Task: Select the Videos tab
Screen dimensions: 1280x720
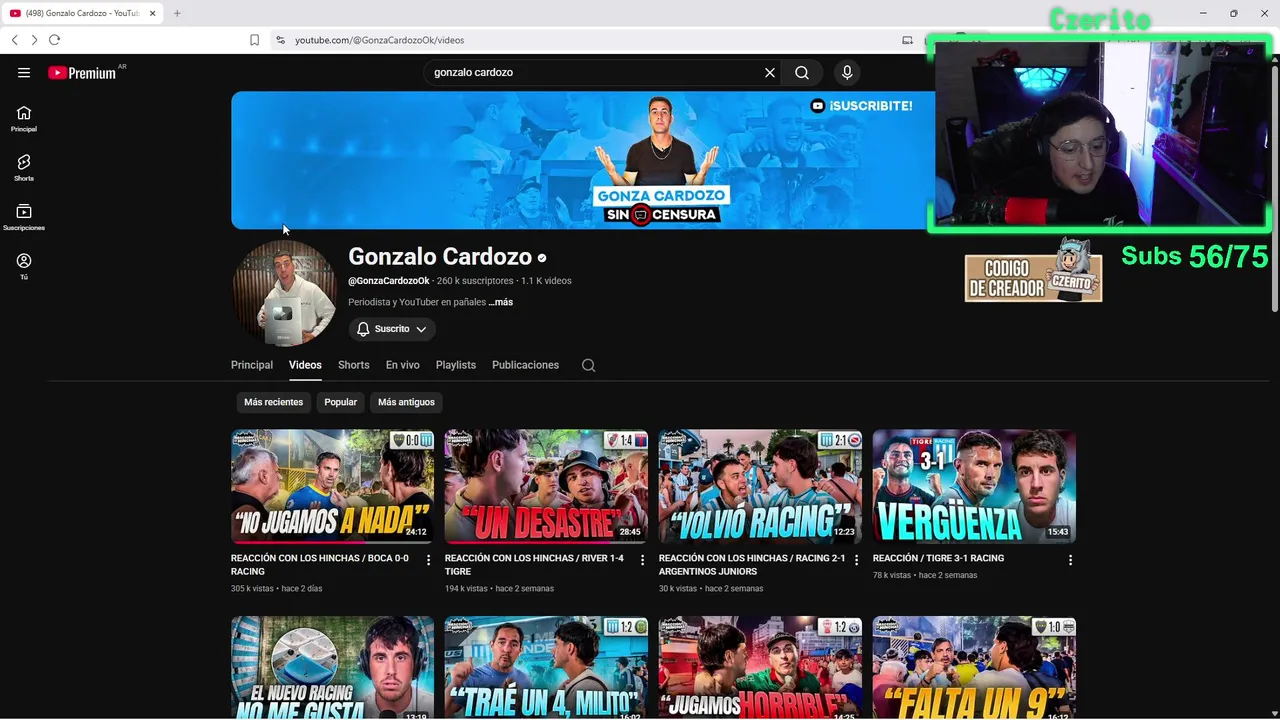Action: pyautogui.click(x=305, y=365)
